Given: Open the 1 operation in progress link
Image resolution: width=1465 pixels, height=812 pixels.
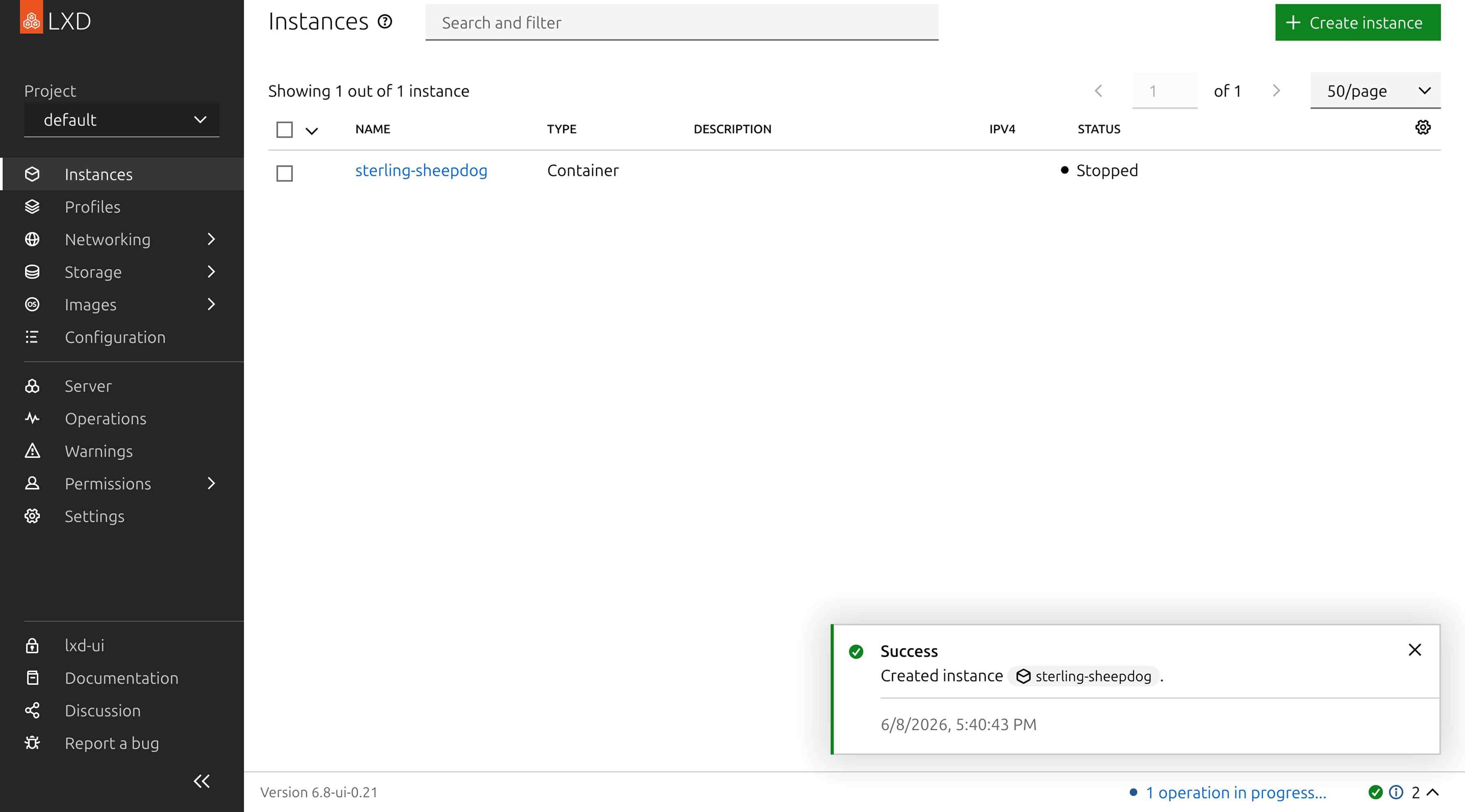Looking at the screenshot, I should 1235,792.
